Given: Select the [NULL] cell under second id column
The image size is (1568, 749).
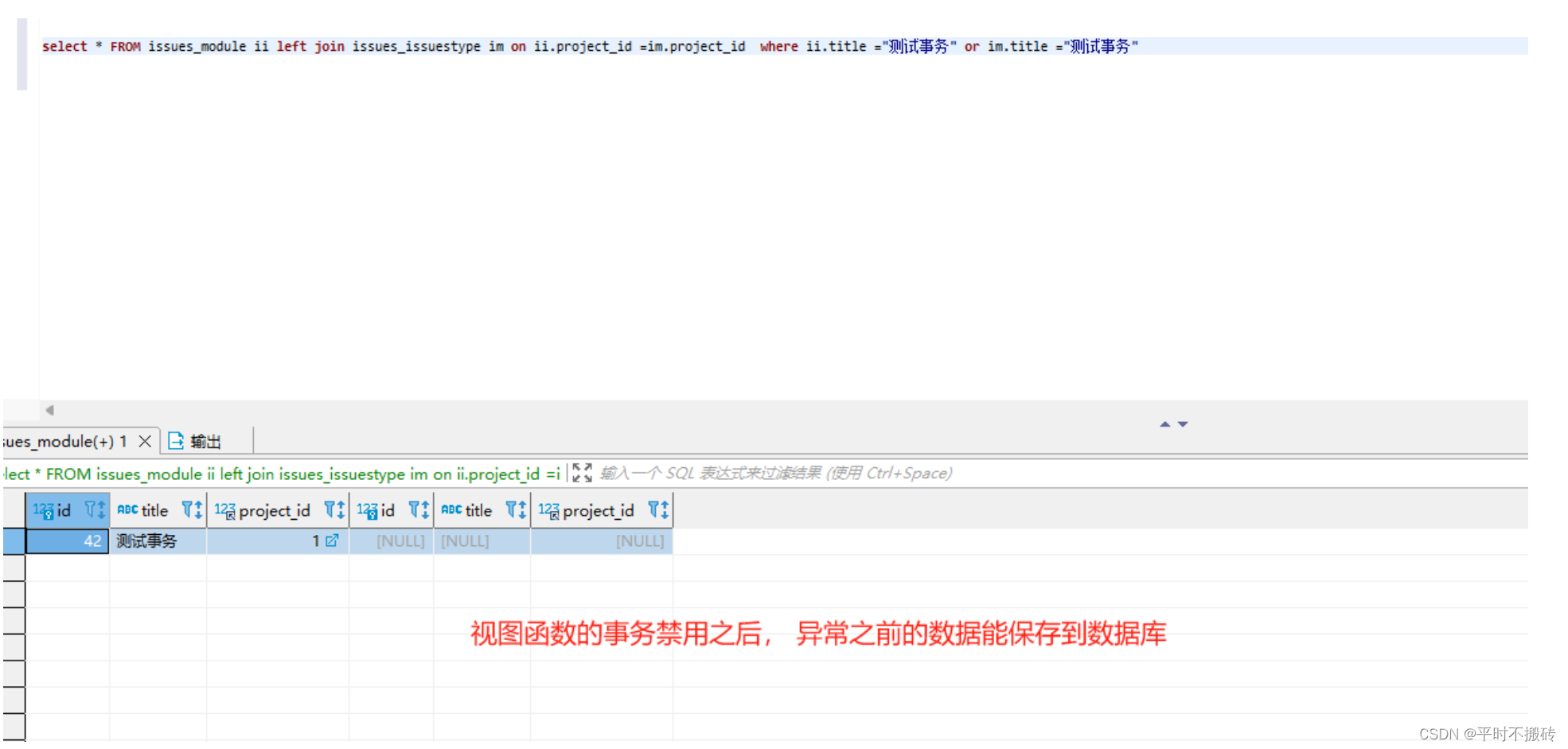Looking at the screenshot, I should point(392,541).
